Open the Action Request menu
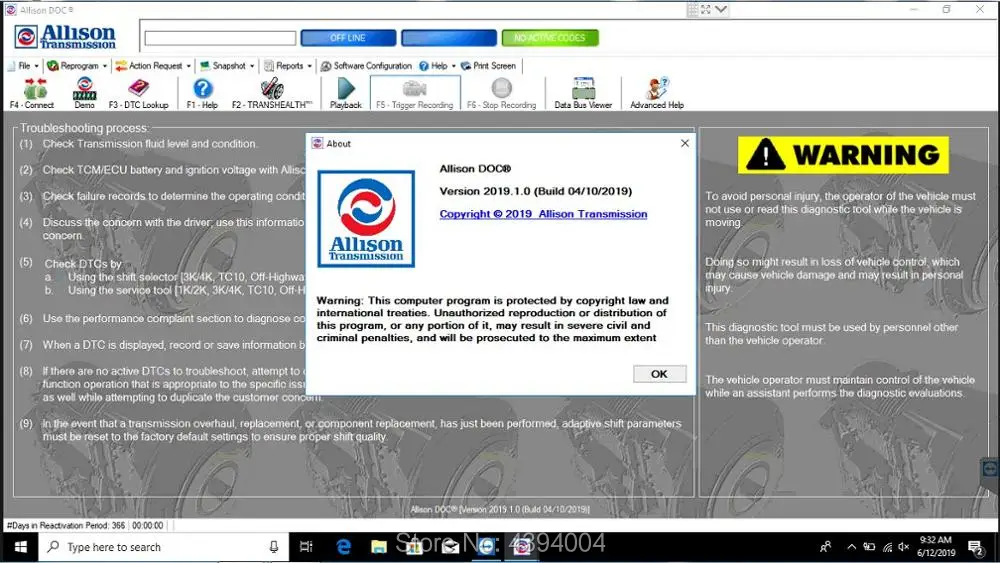This screenshot has width=1000, height=563. [x=153, y=66]
